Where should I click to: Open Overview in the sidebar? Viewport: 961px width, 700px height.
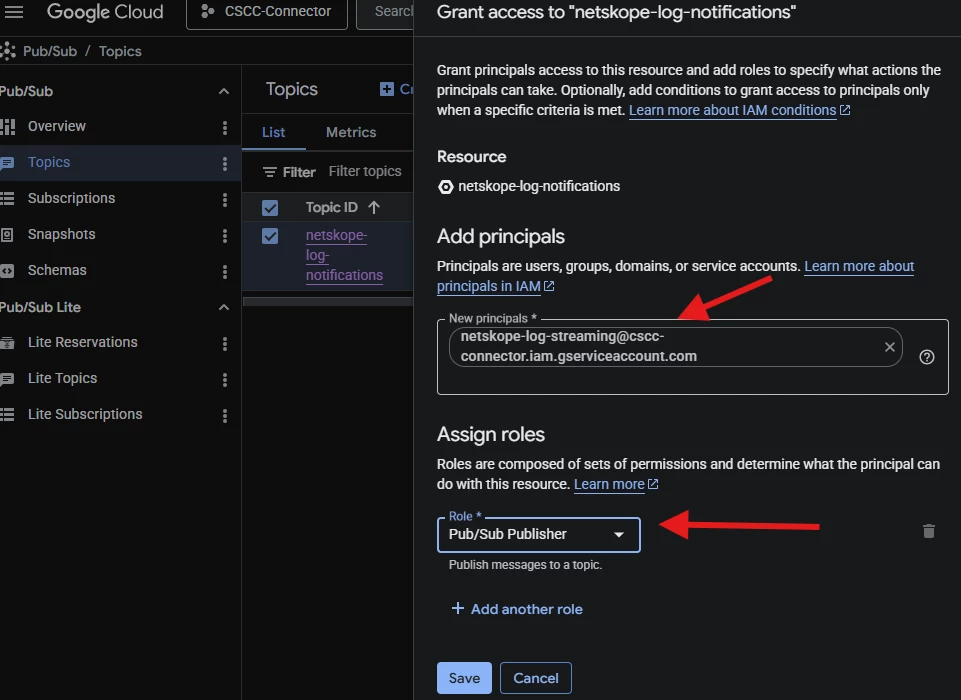click(x=56, y=126)
